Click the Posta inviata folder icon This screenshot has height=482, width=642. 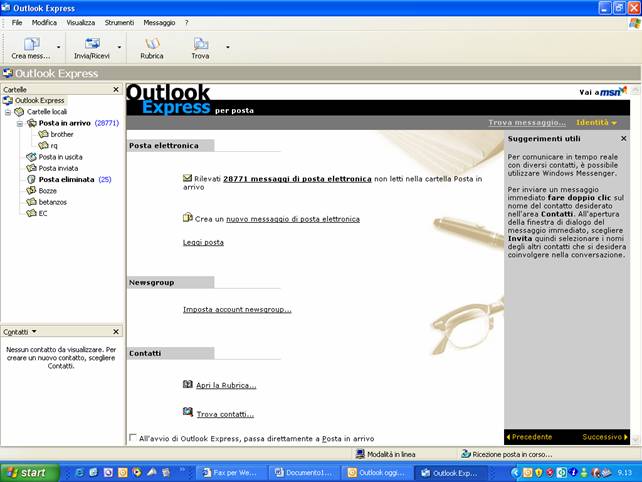[31, 168]
